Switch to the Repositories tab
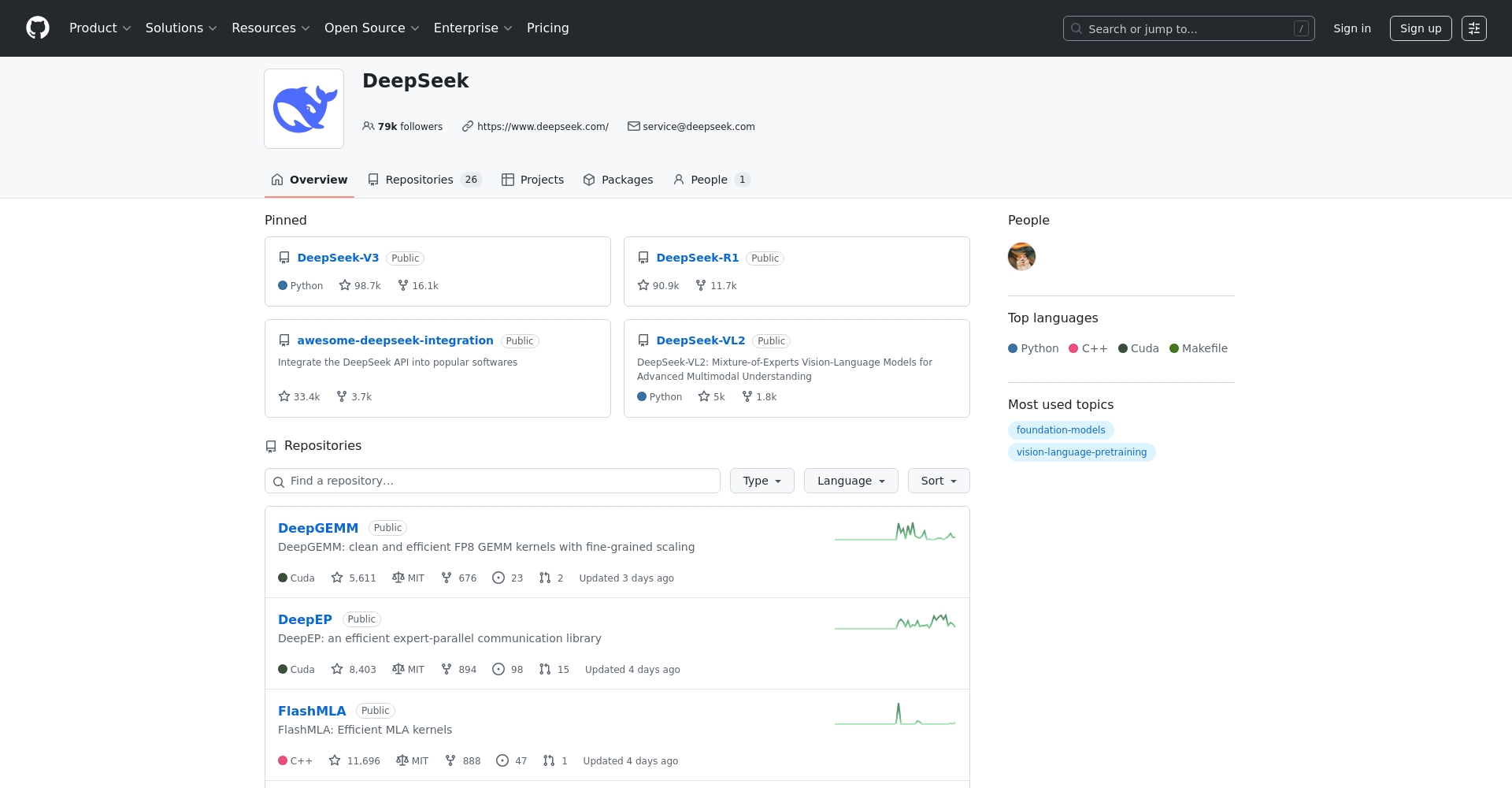This screenshot has width=1512, height=788. tap(424, 180)
